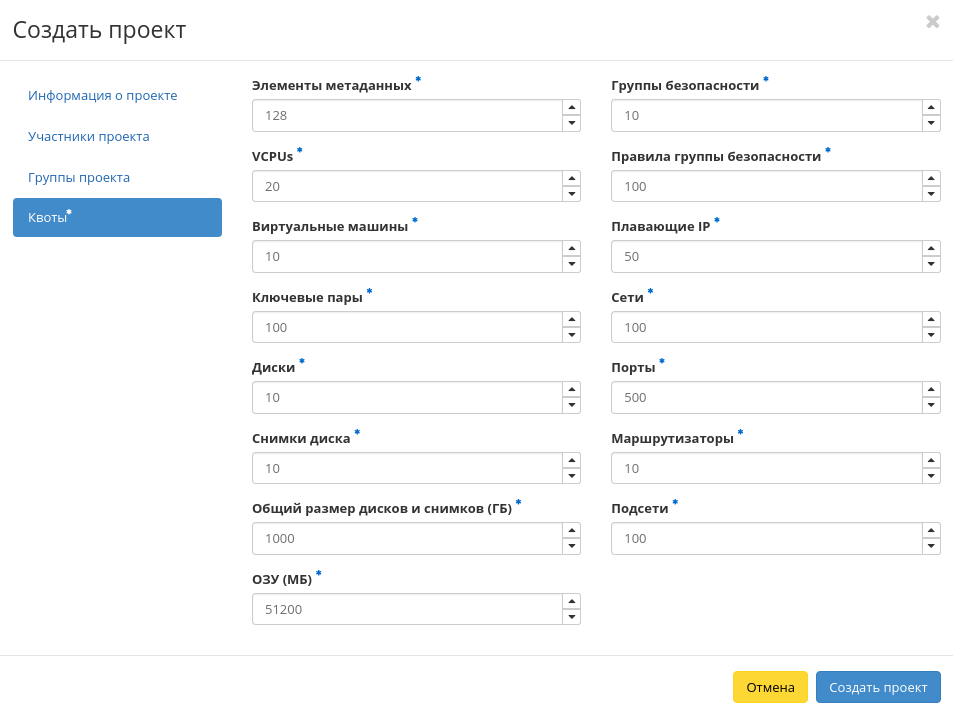
Task: Open the Информация о проекте tab
Action: click(x=103, y=96)
